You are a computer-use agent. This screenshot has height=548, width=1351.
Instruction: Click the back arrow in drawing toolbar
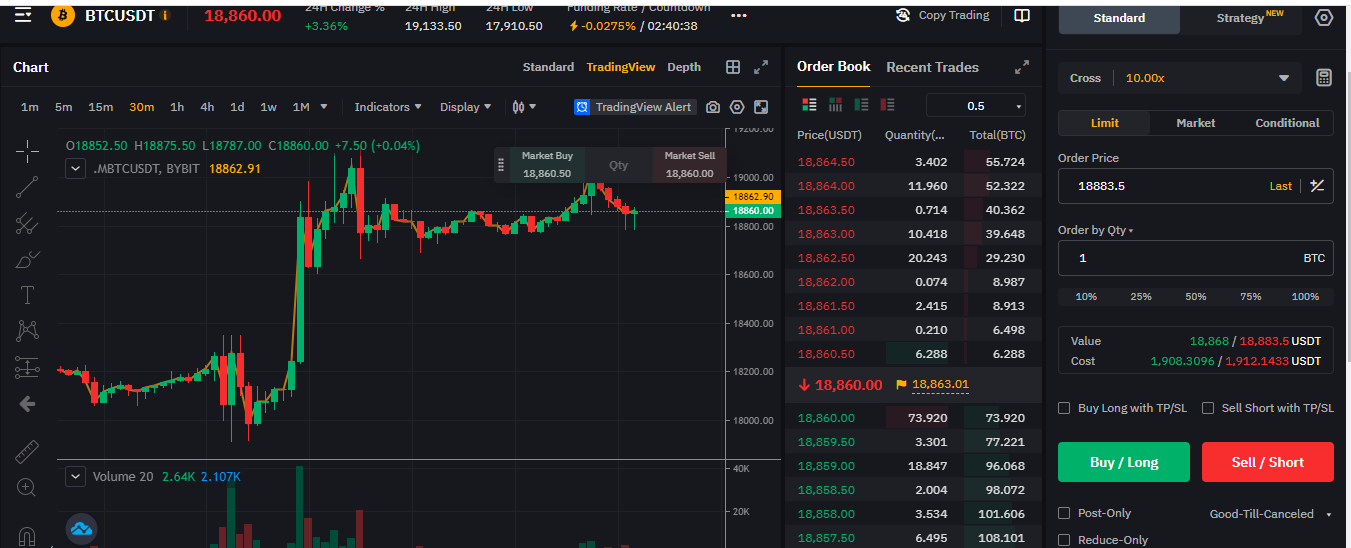pyautogui.click(x=27, y=404)
